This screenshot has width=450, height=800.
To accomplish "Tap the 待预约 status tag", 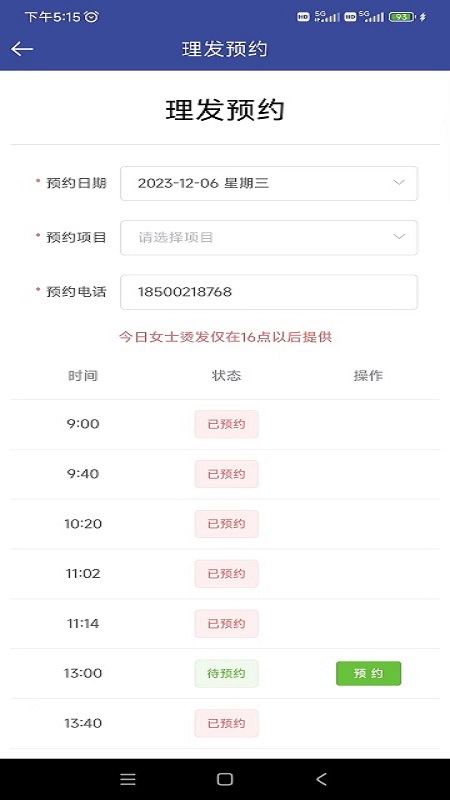I will coord(227,673).
